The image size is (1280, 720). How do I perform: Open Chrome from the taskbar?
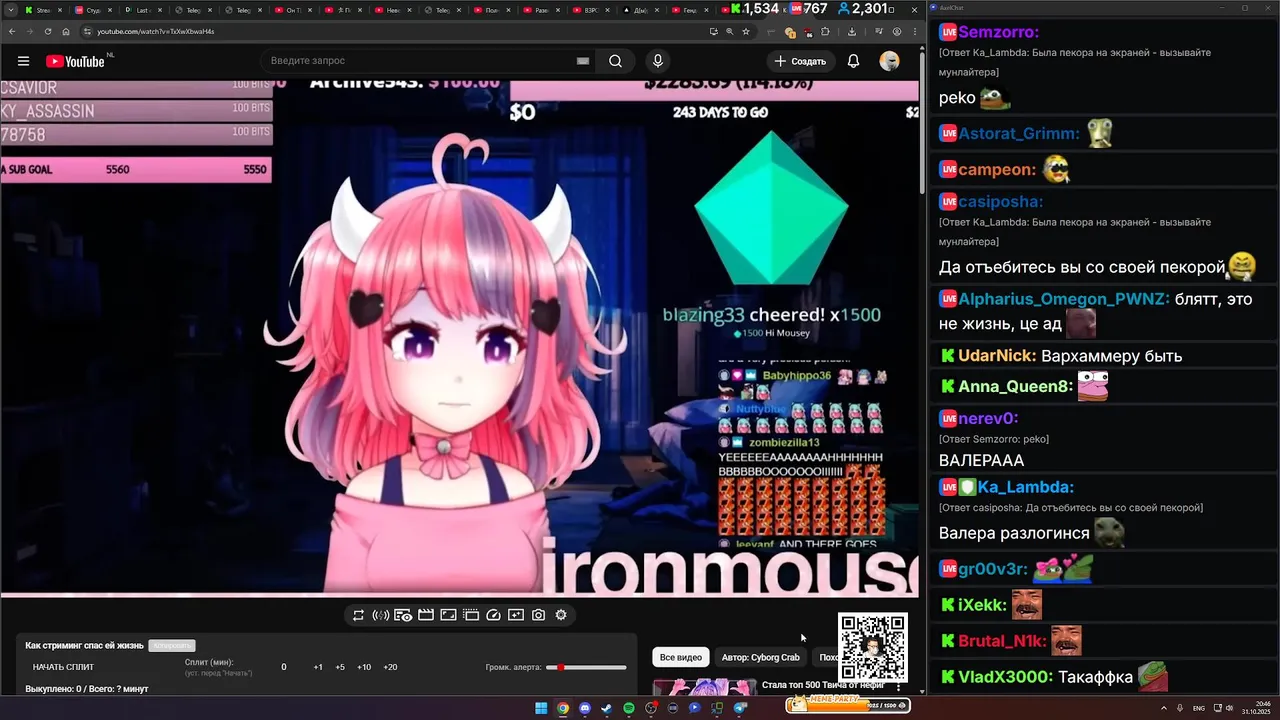(563, 708)
